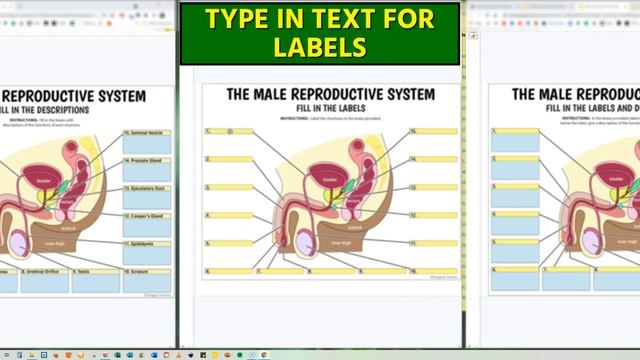Select blue description box under label 7, right window
640x360 pixels.
pos(566,282)
